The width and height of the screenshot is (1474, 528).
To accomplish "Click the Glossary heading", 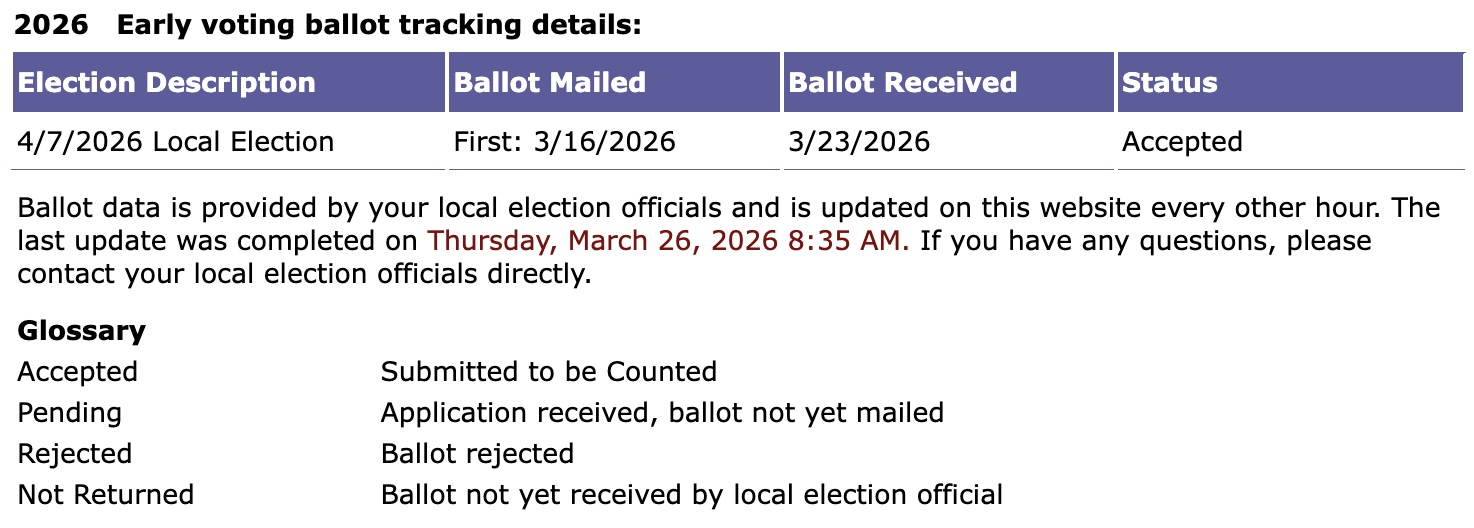I will tap(81, 331).
